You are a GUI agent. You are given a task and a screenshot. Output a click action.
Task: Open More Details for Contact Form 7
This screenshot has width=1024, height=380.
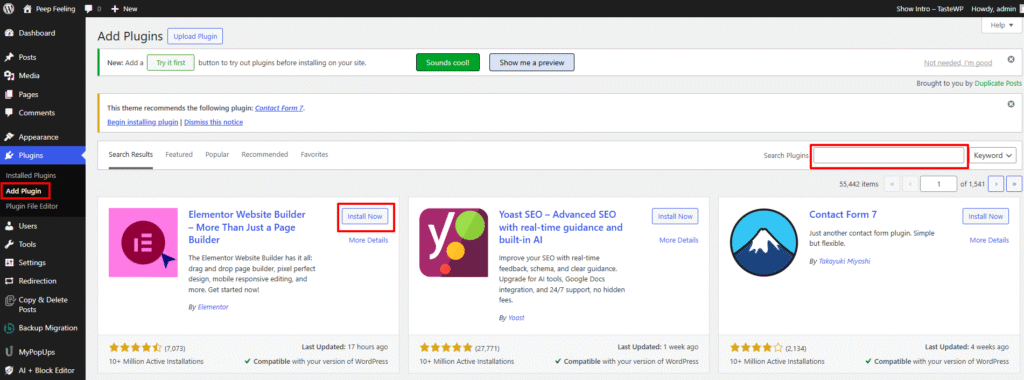989,240
